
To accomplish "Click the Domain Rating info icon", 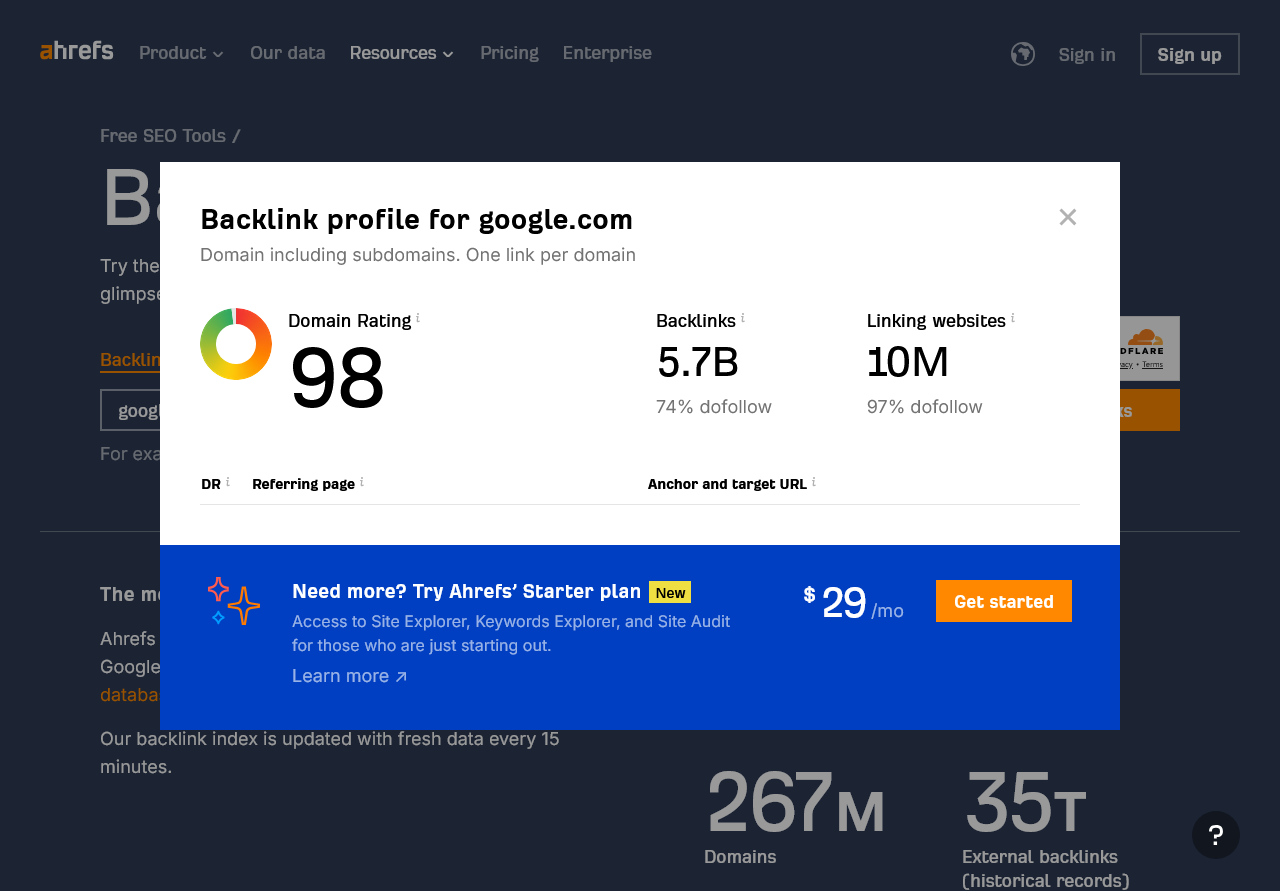I will 418,317.
